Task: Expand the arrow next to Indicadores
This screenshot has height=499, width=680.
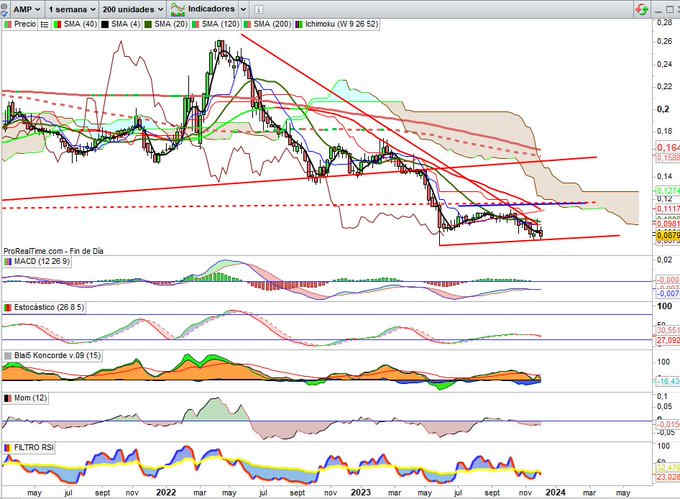Action: pyautogui.click(x=243, y=9)
